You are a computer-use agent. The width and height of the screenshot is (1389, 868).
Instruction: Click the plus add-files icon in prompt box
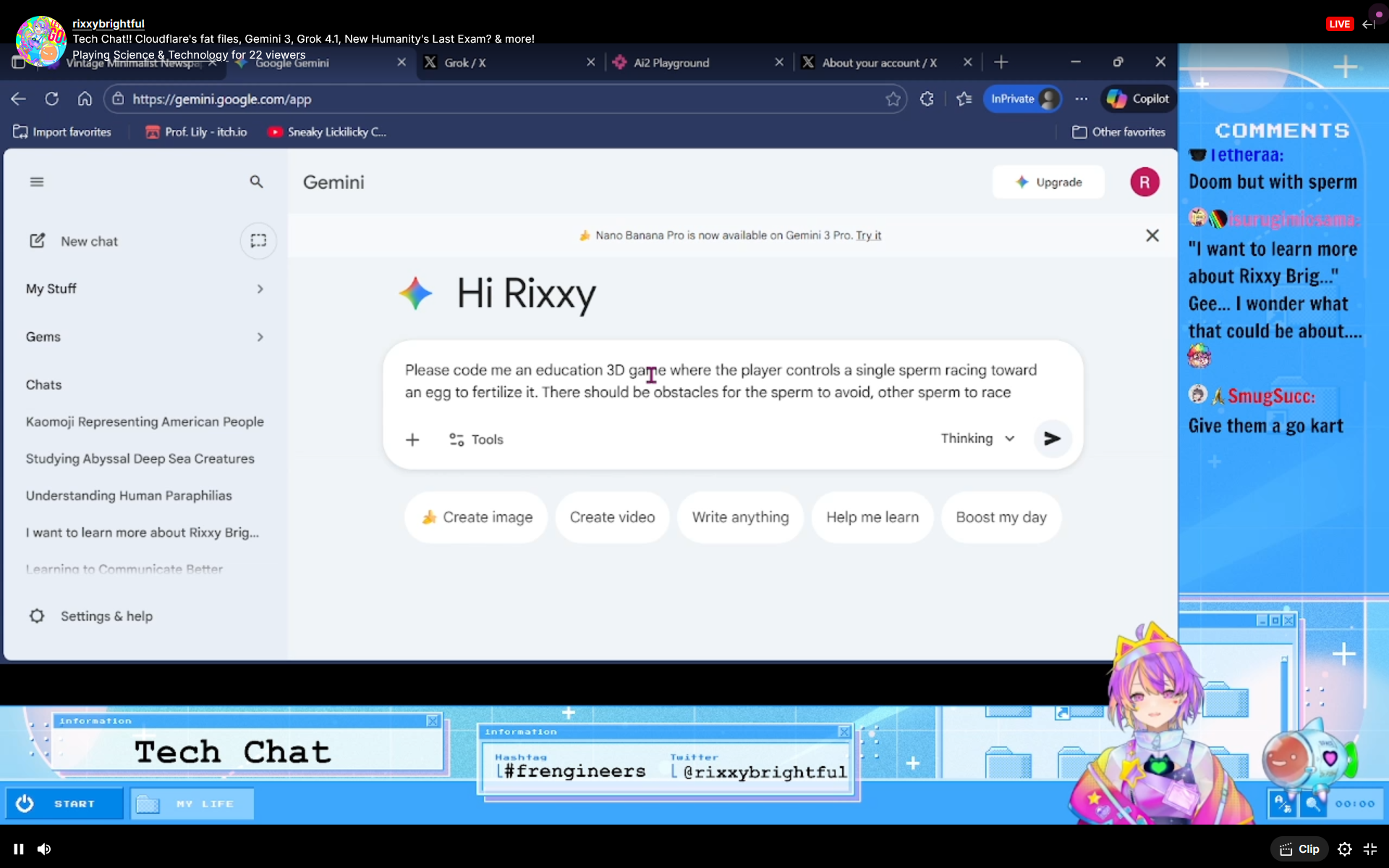tap(412, 439)
